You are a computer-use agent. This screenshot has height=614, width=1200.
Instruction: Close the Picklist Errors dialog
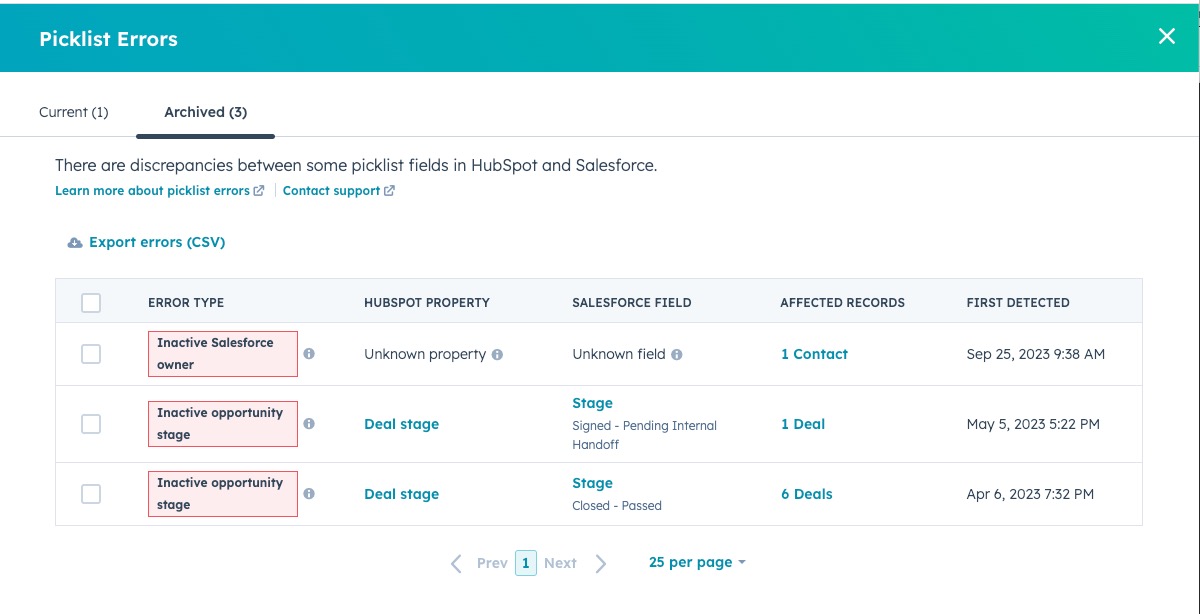pyautogui.click(x=1166, y=37)
